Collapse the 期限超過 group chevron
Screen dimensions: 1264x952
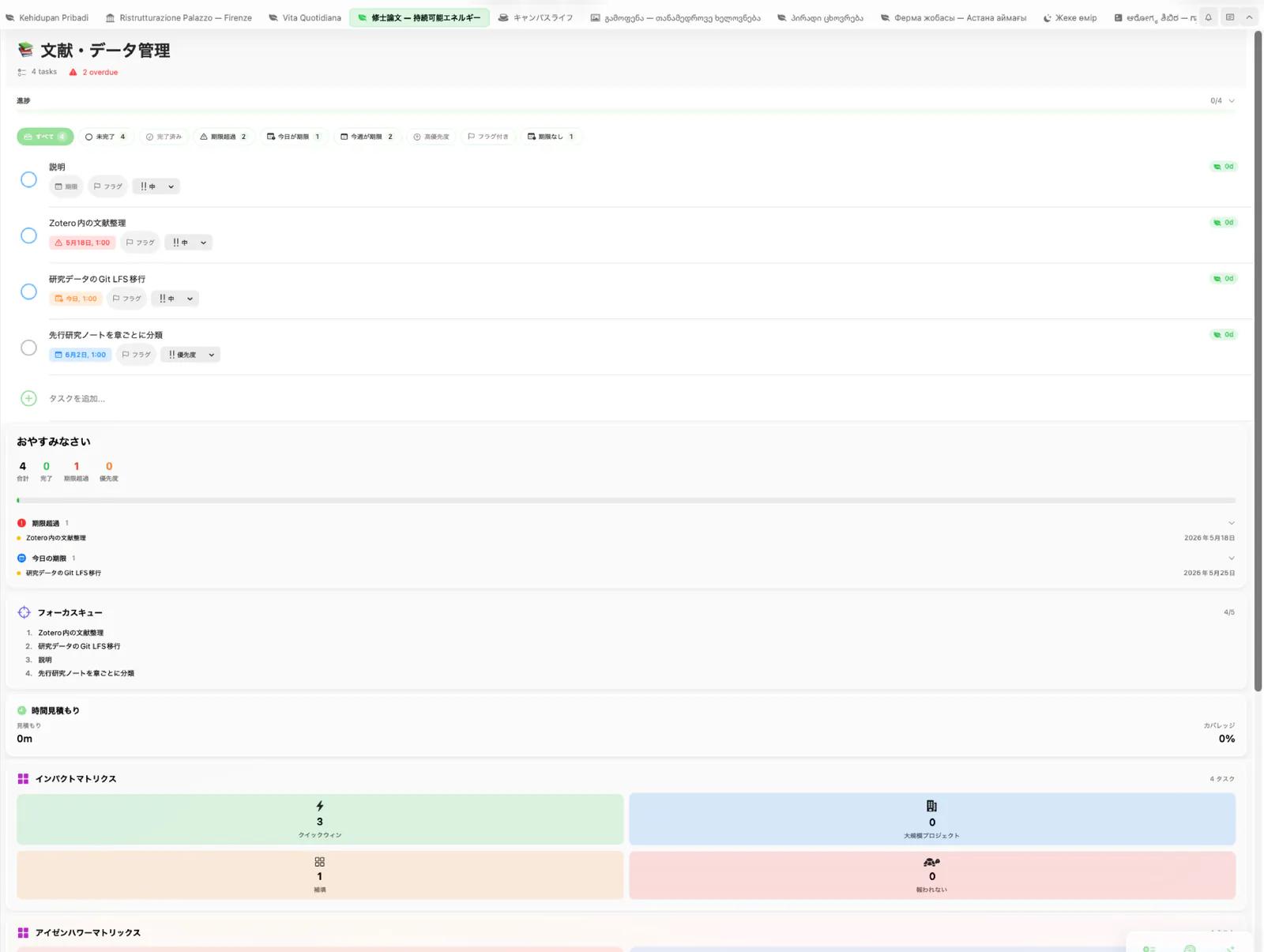(1232, 523)
